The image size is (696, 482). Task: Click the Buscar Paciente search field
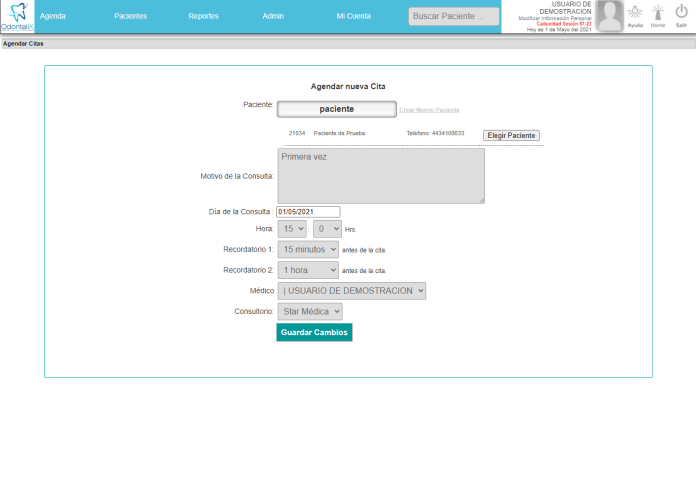pos(453,16)
